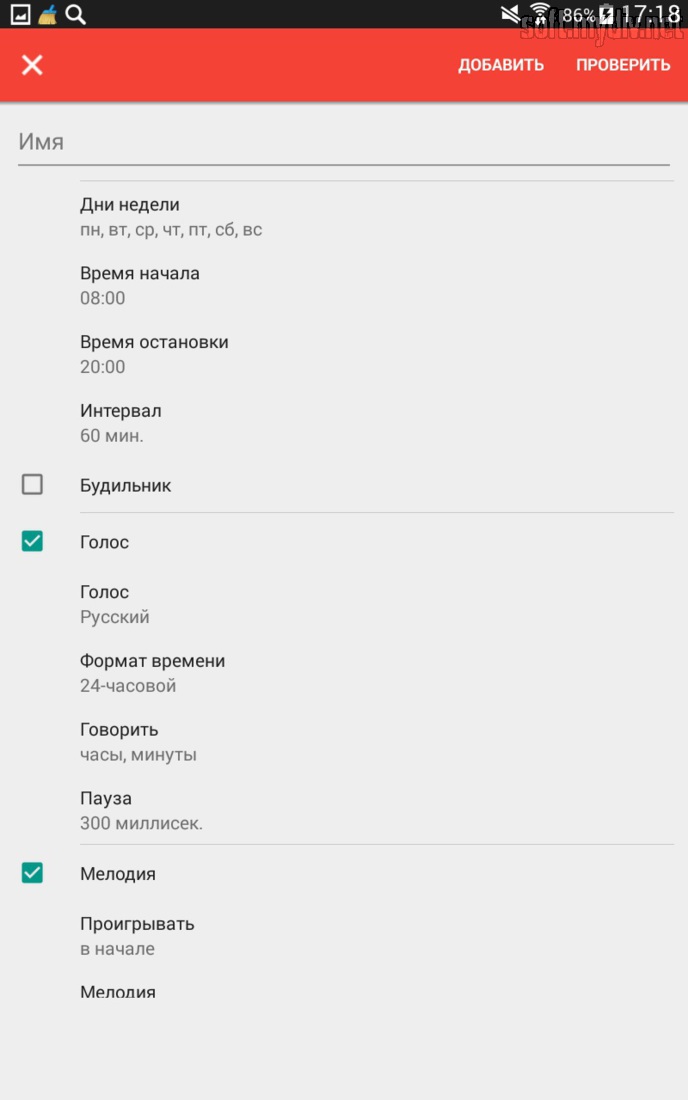Change the Интервал 60 мин. setting
The image size is (688, 1100).
tap(344, 423)
